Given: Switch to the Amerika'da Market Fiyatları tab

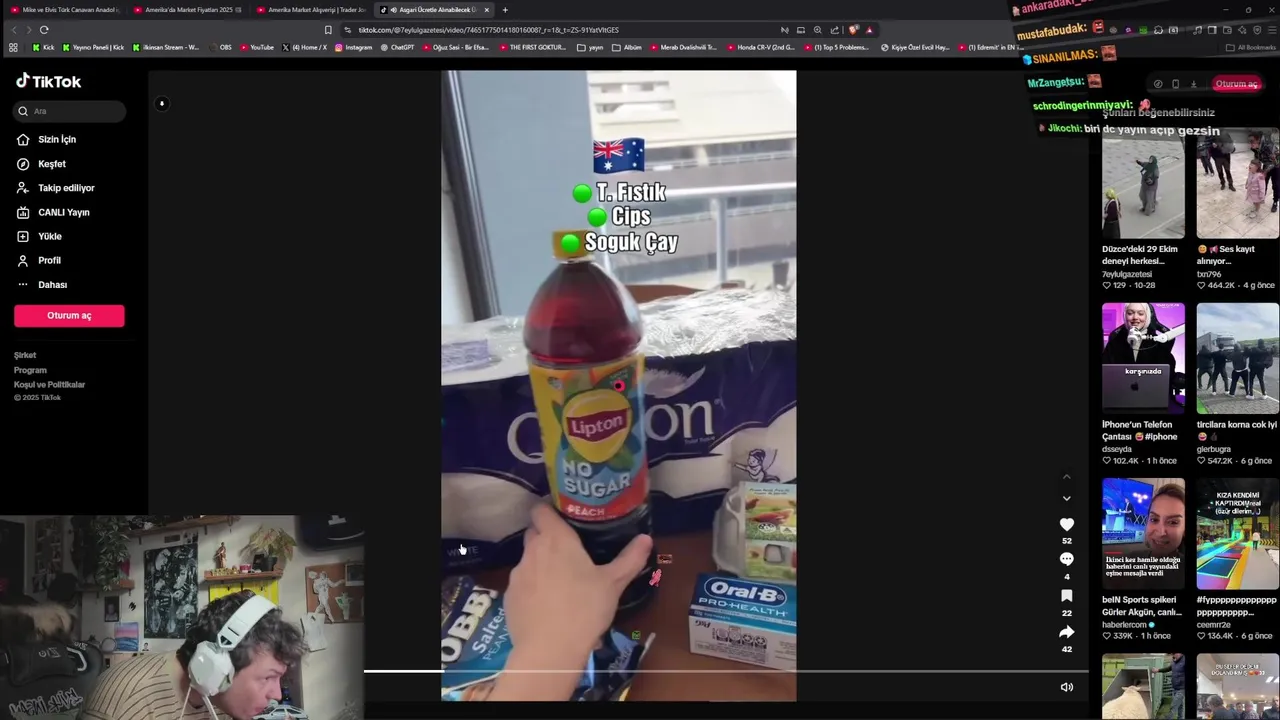Looking at the screenshot, I should coord(188,10).
